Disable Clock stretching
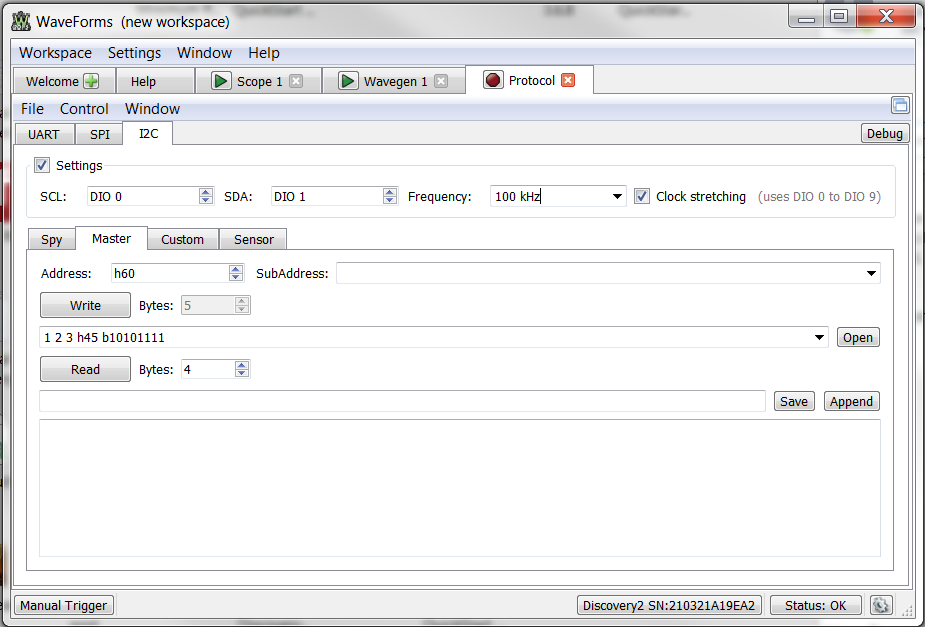 641,196
